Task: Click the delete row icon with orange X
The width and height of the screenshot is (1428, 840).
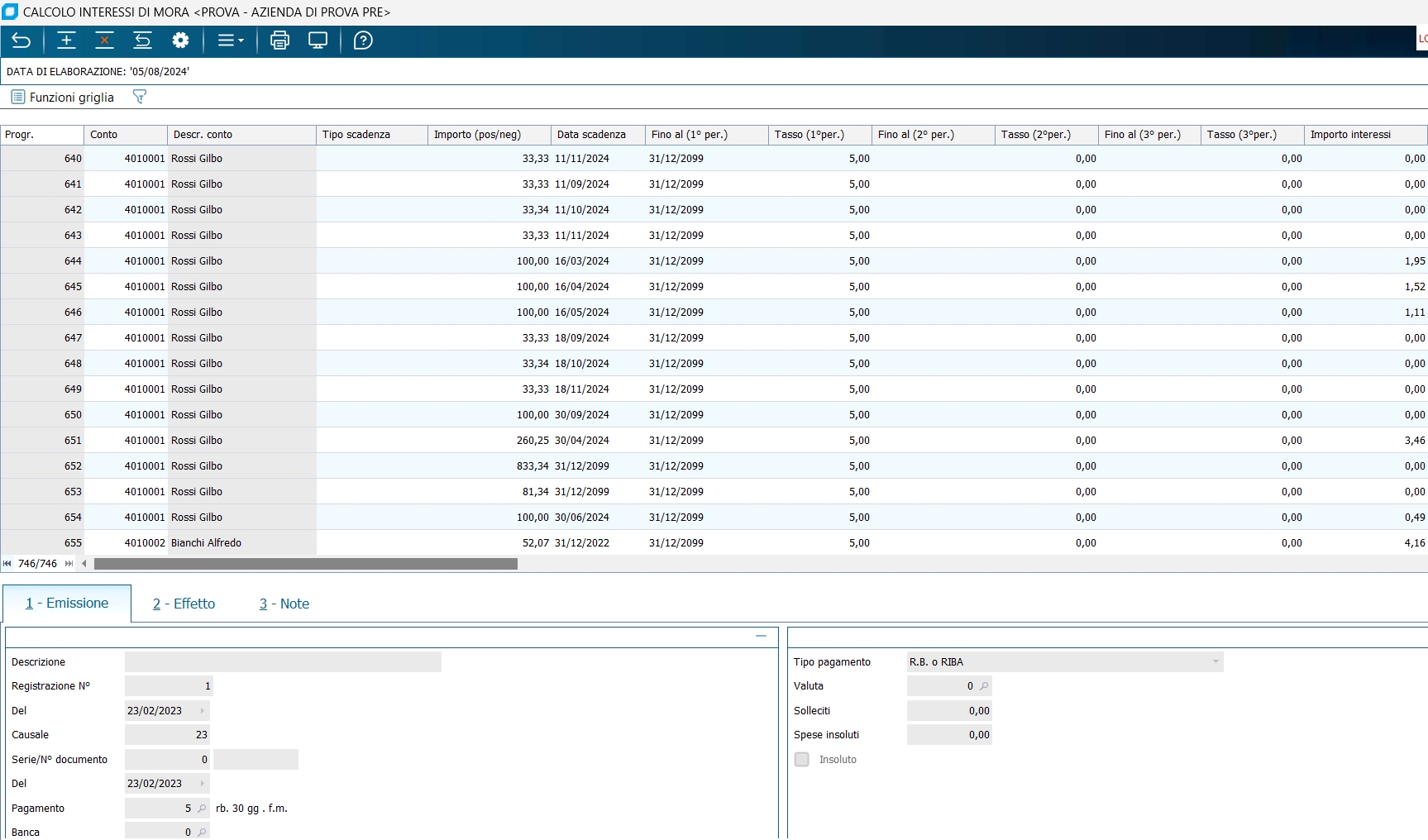Action: [x=104, y=41]
